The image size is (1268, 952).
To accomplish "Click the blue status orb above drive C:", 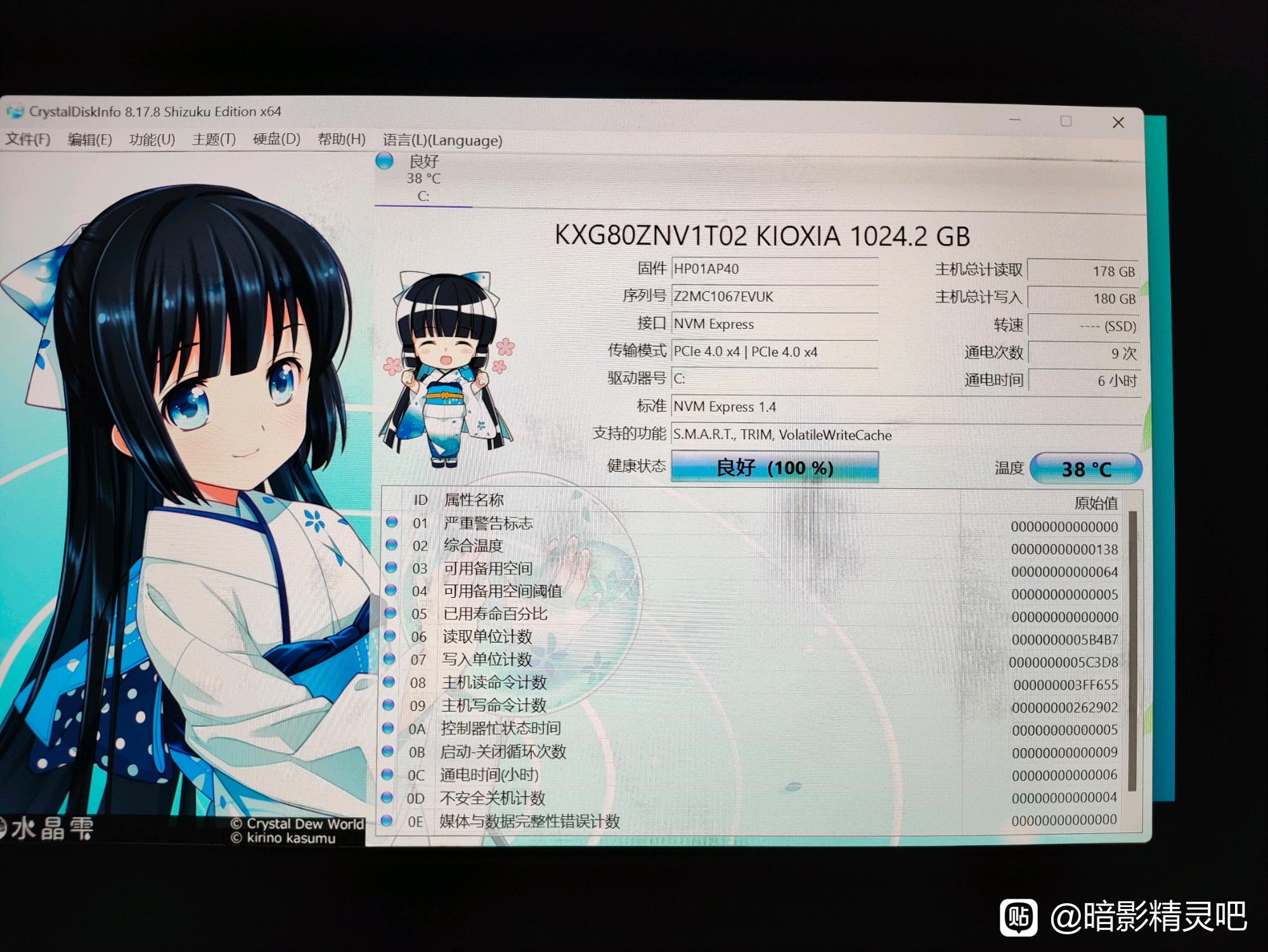I will [x=384, y=161].
